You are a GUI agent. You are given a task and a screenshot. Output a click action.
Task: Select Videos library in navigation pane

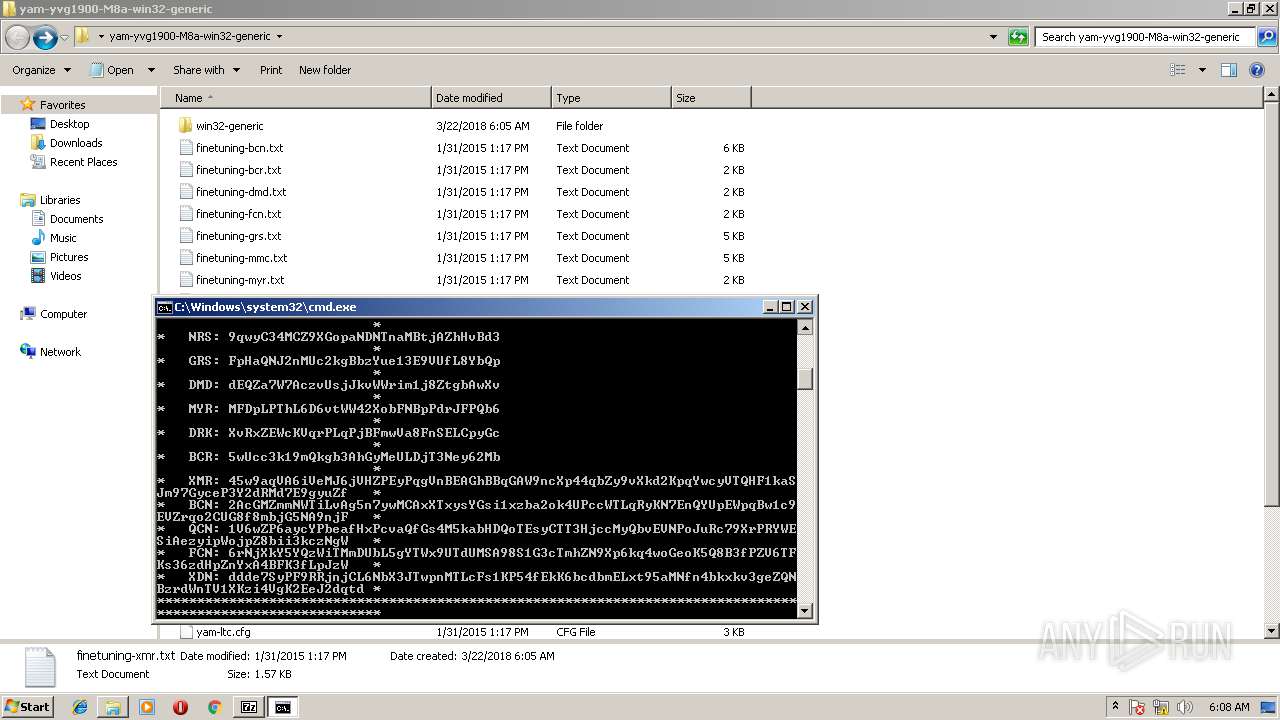pos(66,276)
